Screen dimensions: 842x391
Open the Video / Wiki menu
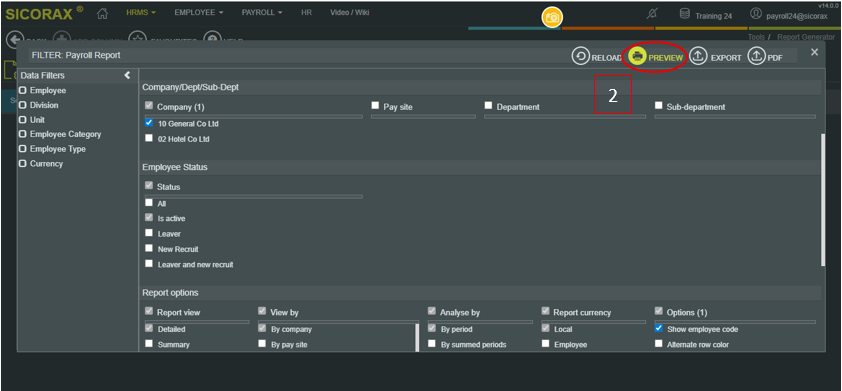350,12
